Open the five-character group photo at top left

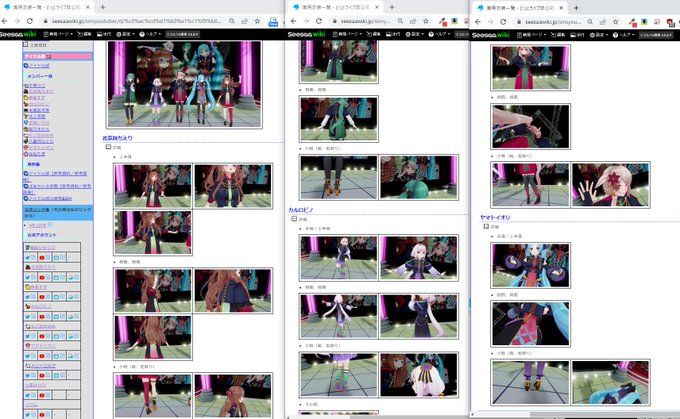(184, 85)
